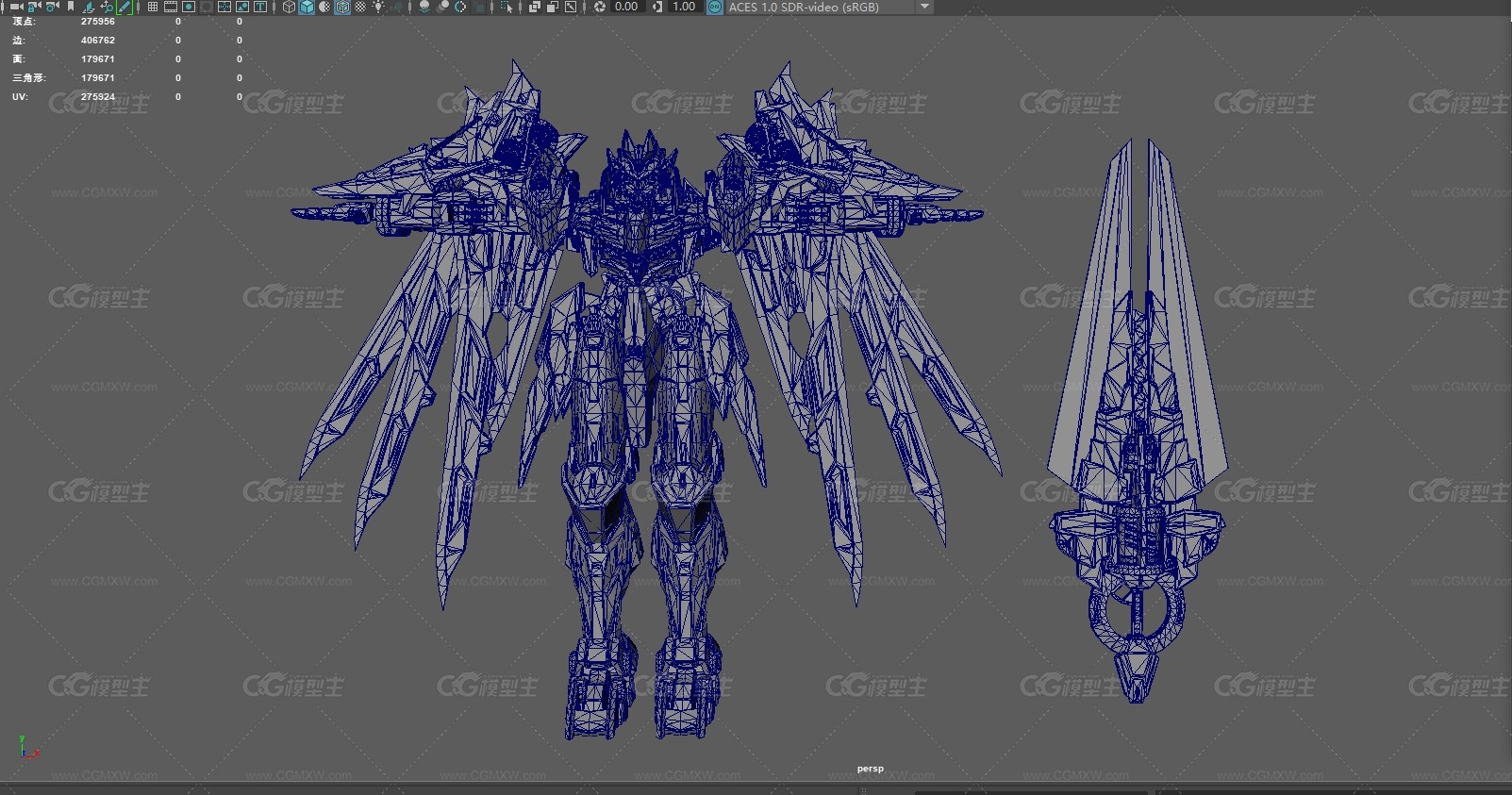Click the XYZ axis gizmo

pyautogui.click(x=27, y=748)
